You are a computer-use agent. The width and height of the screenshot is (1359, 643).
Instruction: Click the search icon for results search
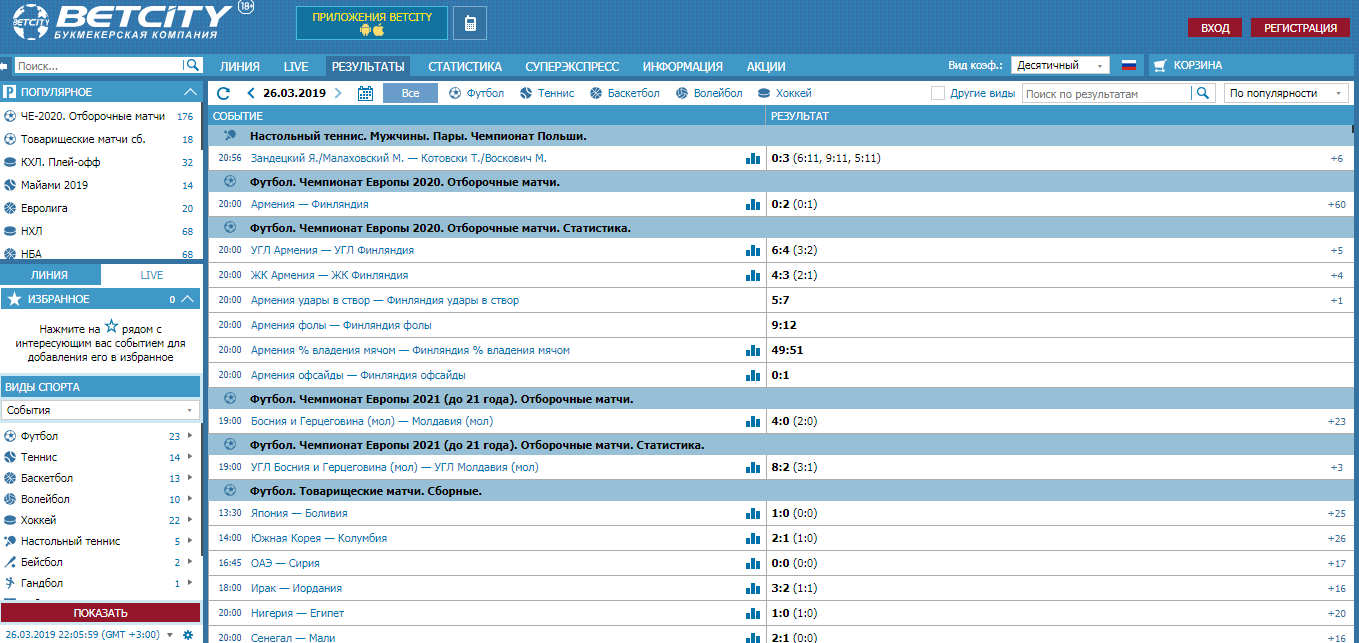coord(1203,93)
